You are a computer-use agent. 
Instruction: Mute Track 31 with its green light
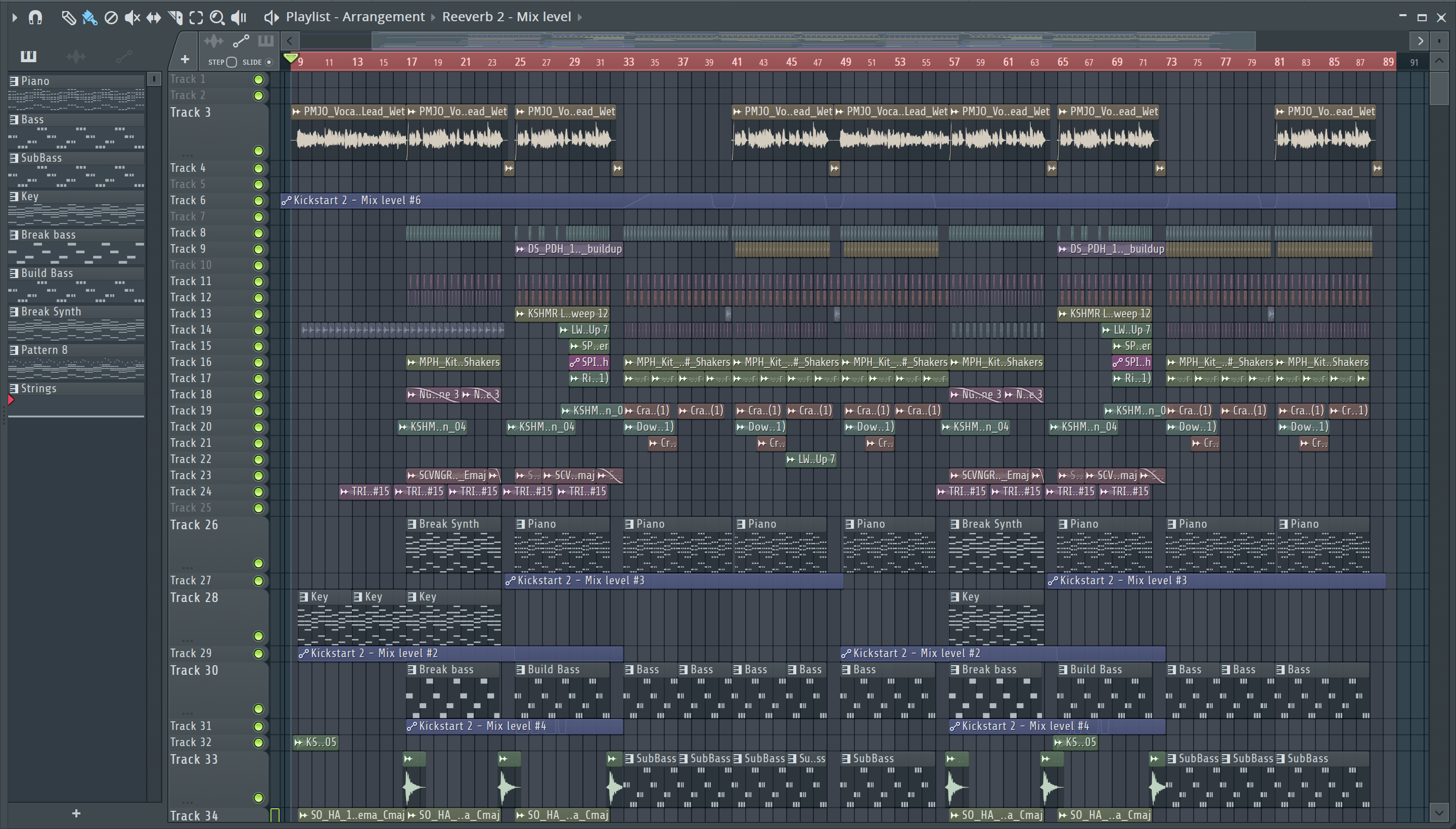coord(258,726)
